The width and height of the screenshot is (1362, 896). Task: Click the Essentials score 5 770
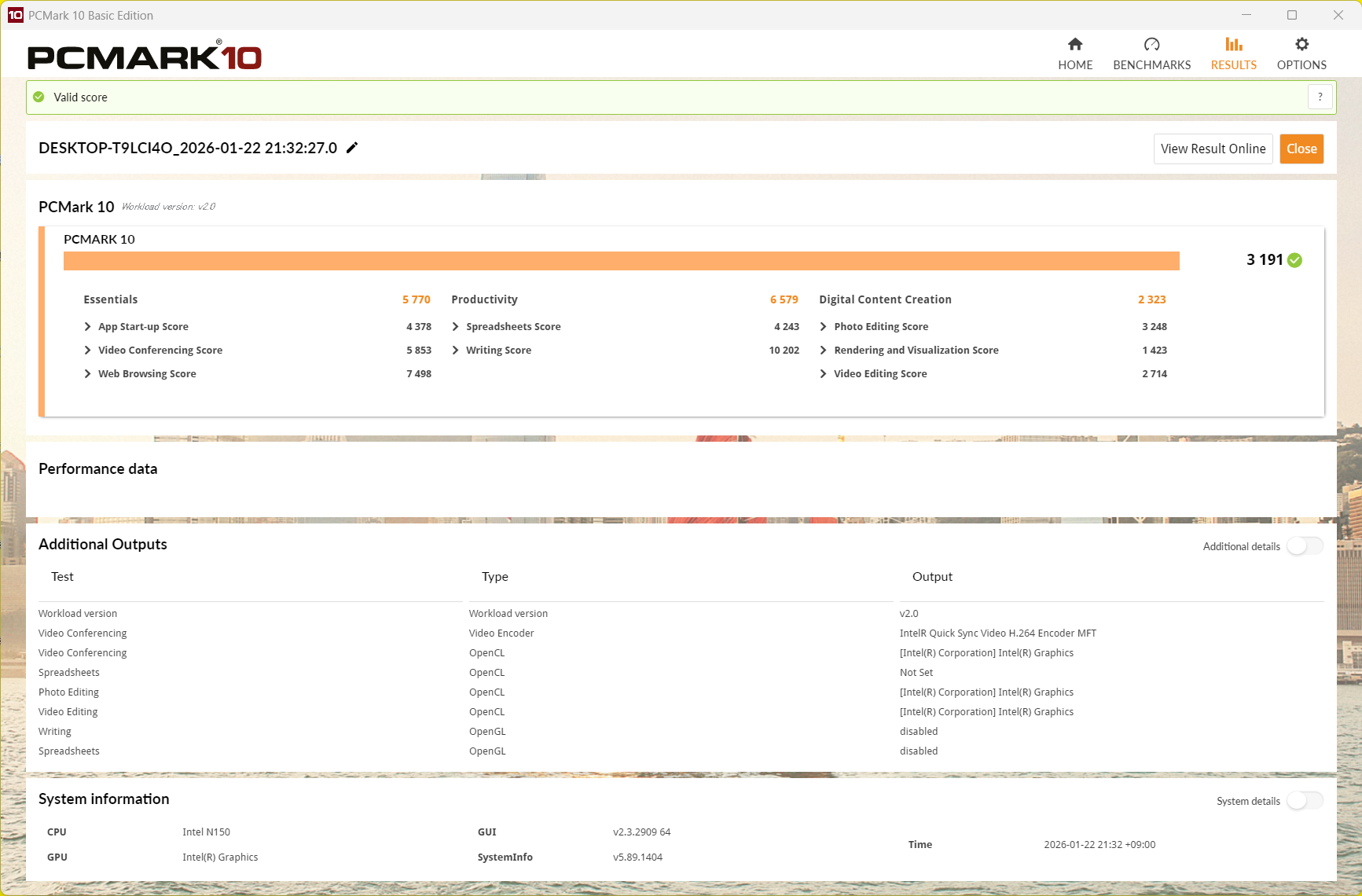(417, 299)
